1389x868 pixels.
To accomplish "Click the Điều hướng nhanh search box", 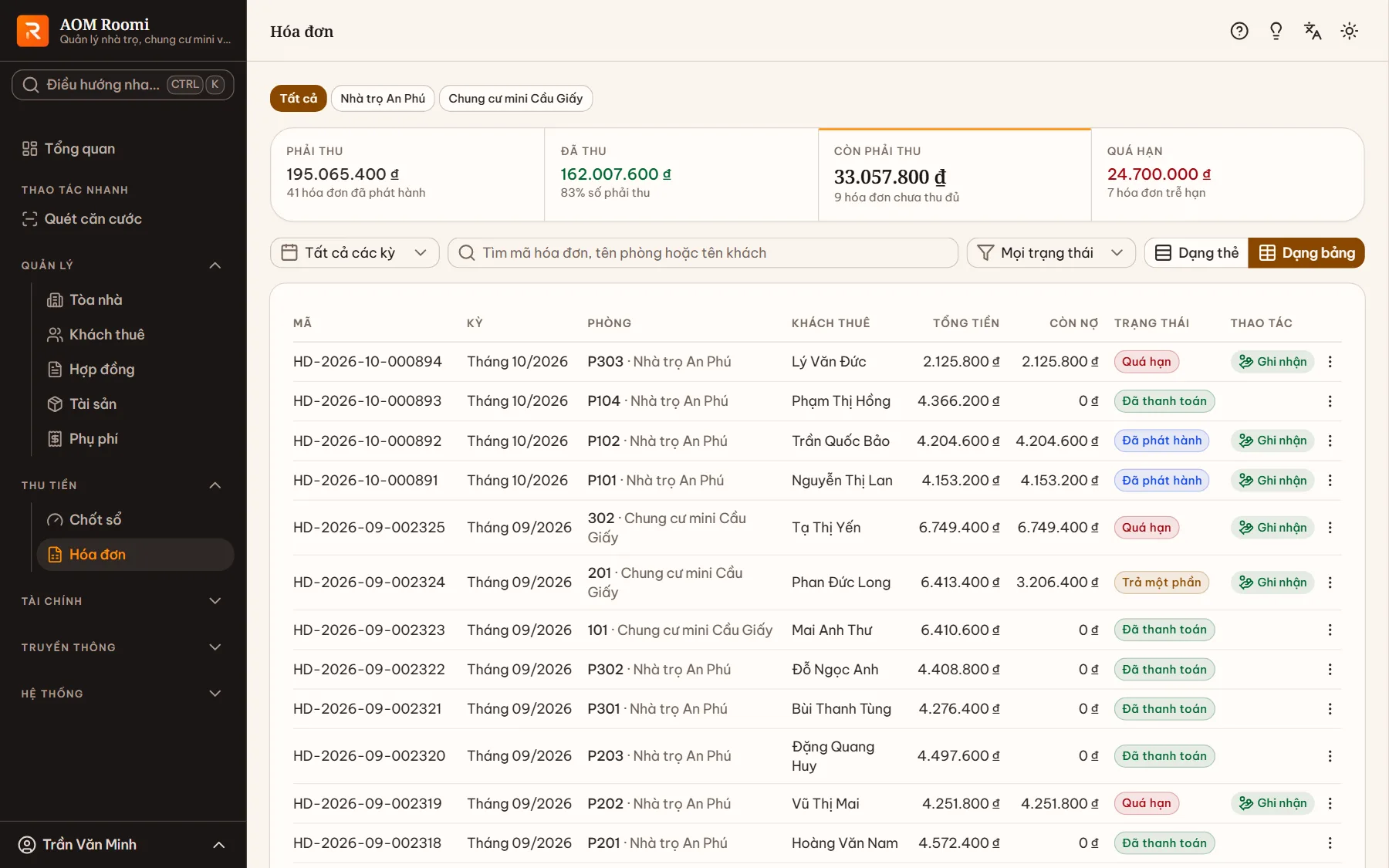I will (123, 85).
